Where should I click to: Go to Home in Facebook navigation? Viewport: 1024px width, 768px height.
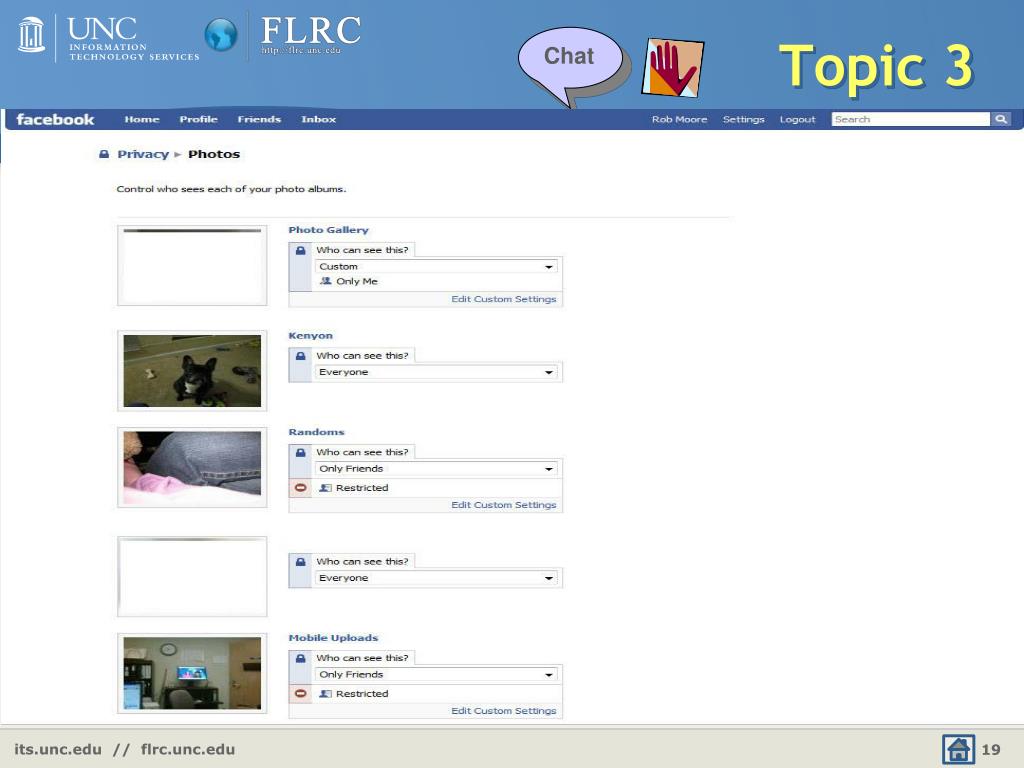[142, 119]
